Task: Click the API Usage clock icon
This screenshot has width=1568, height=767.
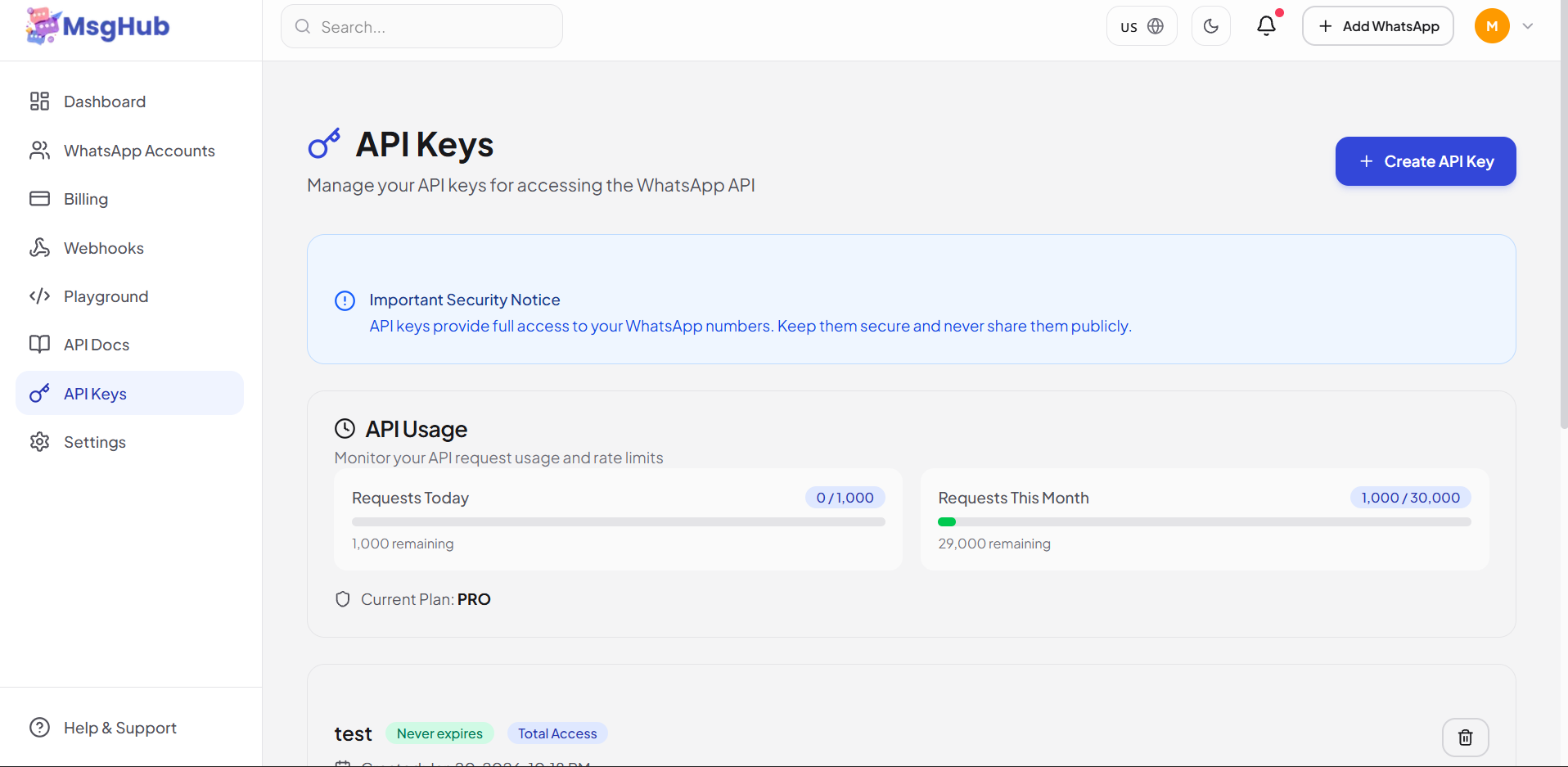Action: tap(345, 429)
